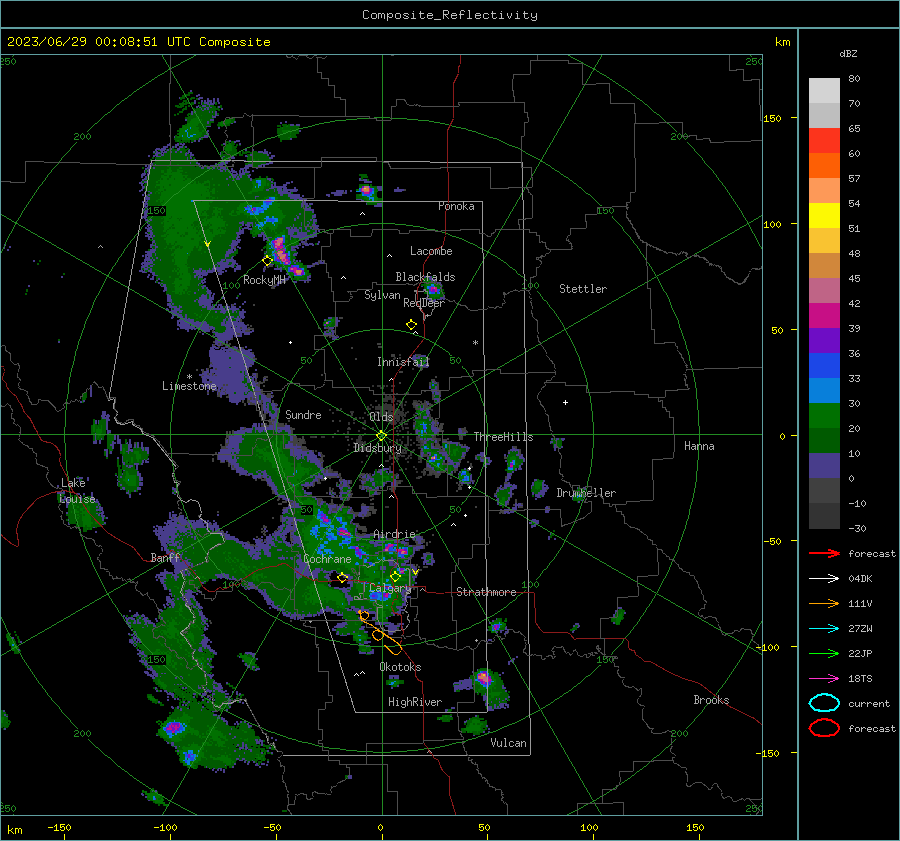
Task: Select the cyan 27ZW arrow legend entry
Action: [x=824, y=629]
